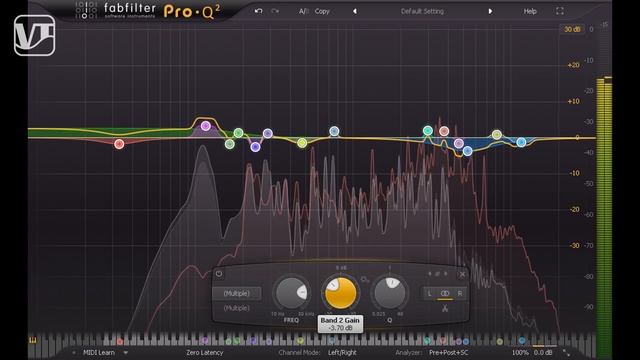This screenshot has height=360, width=640.
Task: Click the interface resize icon
Action: 566,353
